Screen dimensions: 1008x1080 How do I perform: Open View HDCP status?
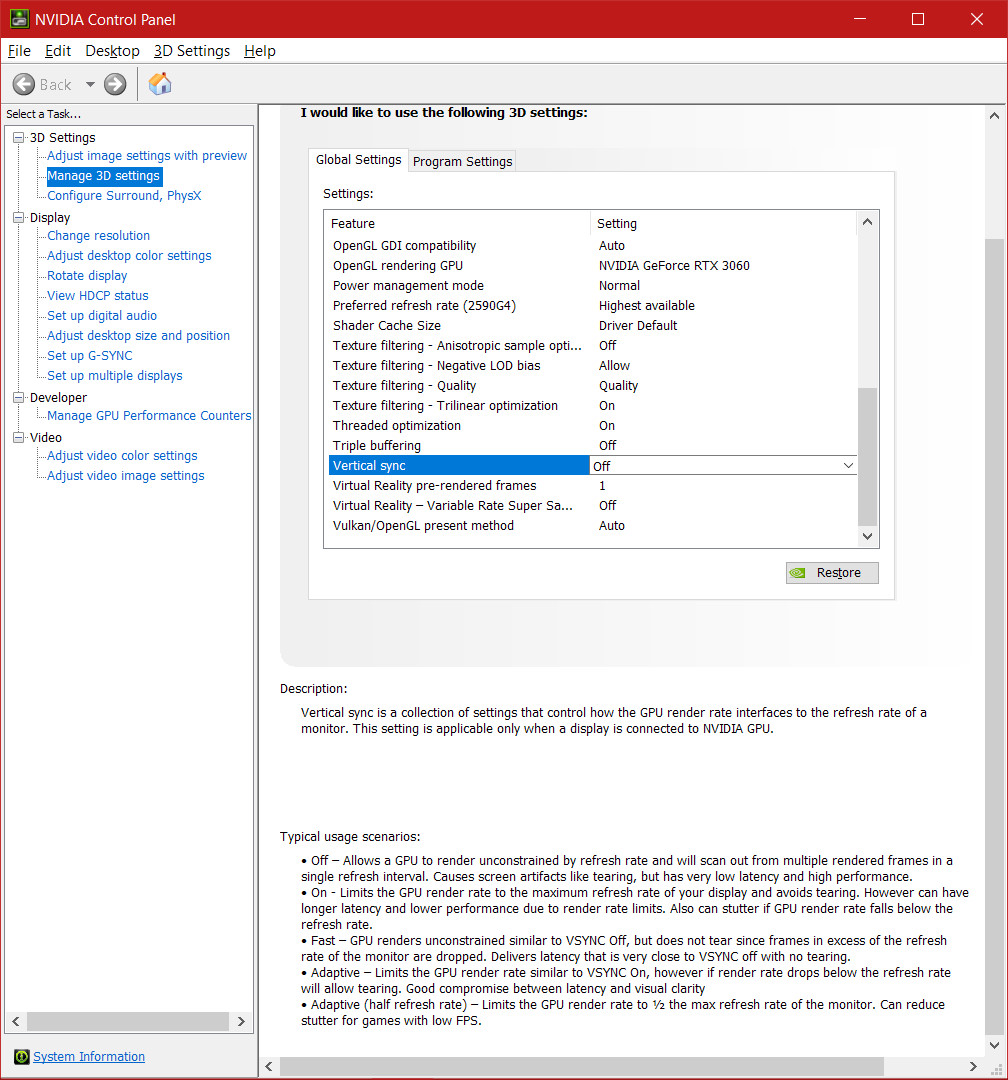click(x=98, y=295)
